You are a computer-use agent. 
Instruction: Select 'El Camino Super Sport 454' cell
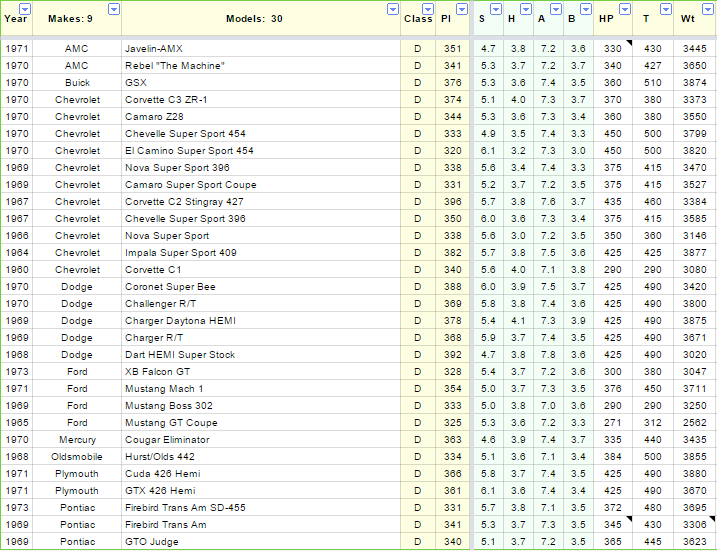click(x=261, y=150)
